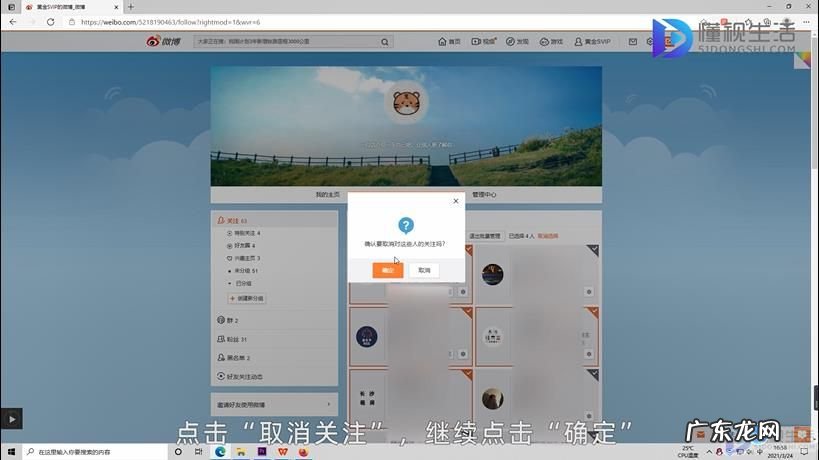
Task: Open 群 2 in the sidebar
Action: [x=228, y=320]
